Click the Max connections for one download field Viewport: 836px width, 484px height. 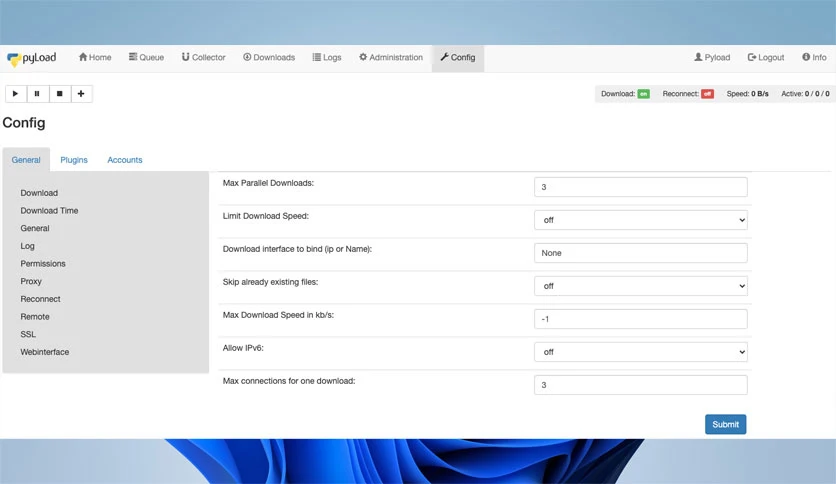click(x=640, y=385)
